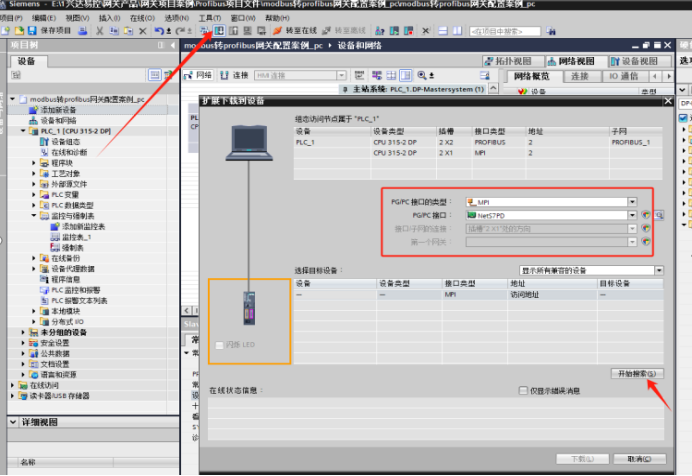Click the 取消(C) cancel button
The image size is (692, 476).
(x=639, y=459)
